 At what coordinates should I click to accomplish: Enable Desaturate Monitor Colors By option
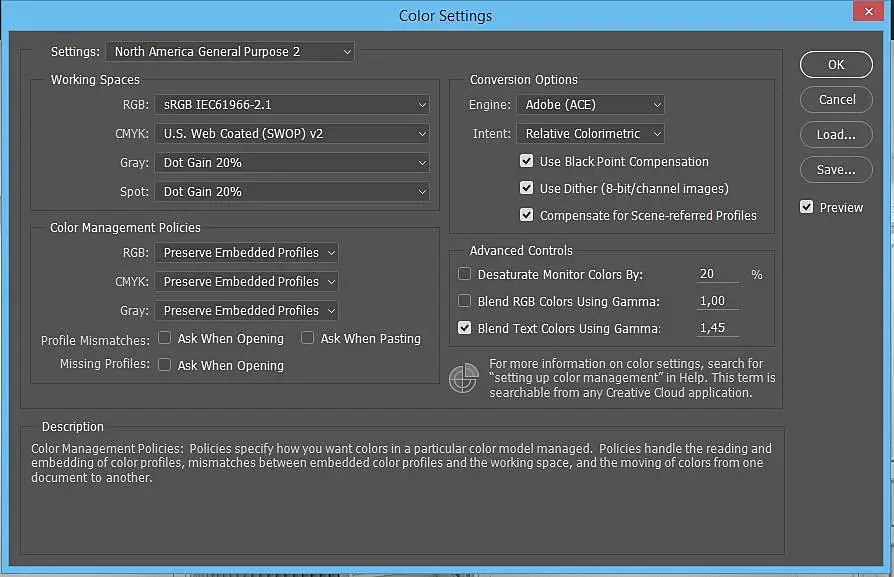(x=465, y=274)
